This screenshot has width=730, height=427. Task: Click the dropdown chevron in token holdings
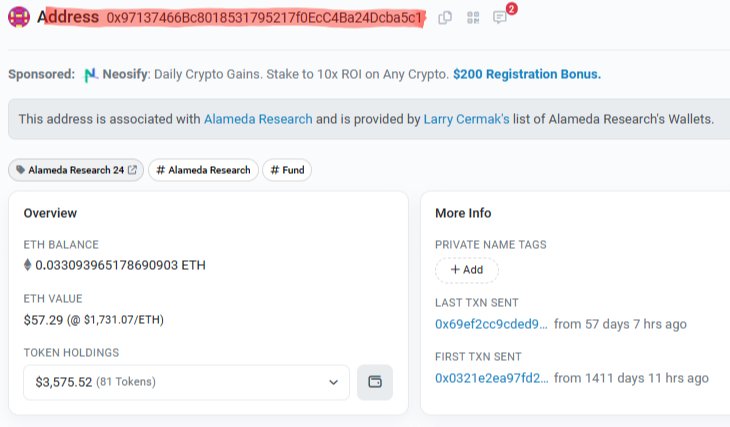point(333,382)
